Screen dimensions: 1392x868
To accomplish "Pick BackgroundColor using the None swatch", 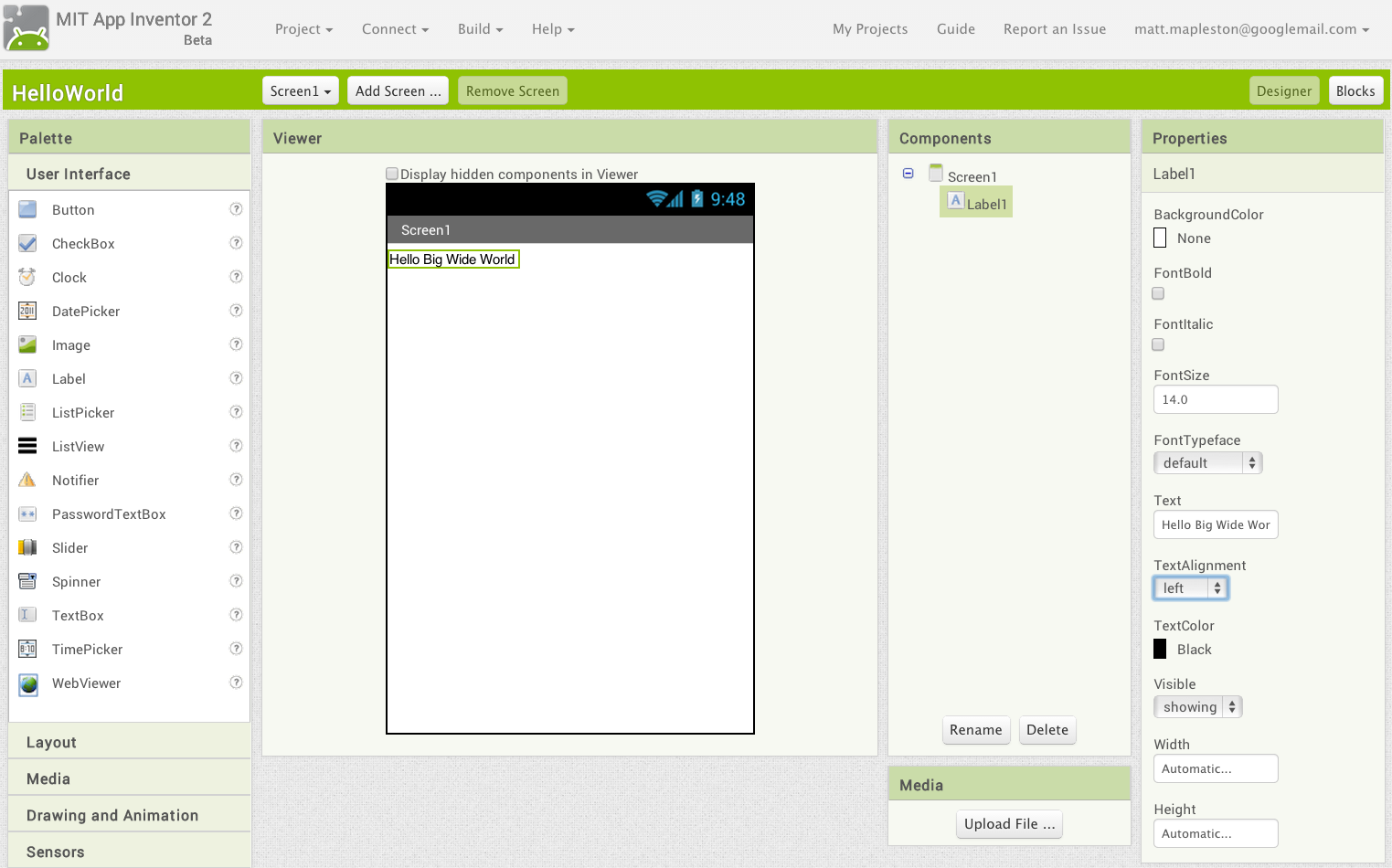I will coord(1160,238).
